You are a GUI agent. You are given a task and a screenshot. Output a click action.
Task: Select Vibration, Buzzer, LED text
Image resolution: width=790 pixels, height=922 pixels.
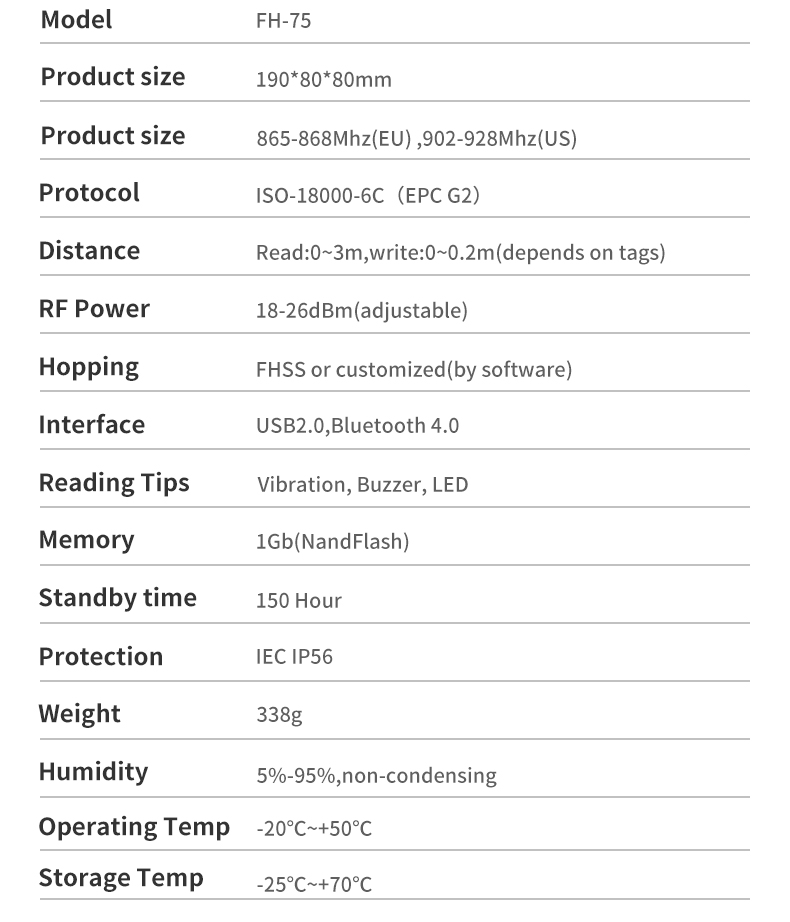point(363,485)
